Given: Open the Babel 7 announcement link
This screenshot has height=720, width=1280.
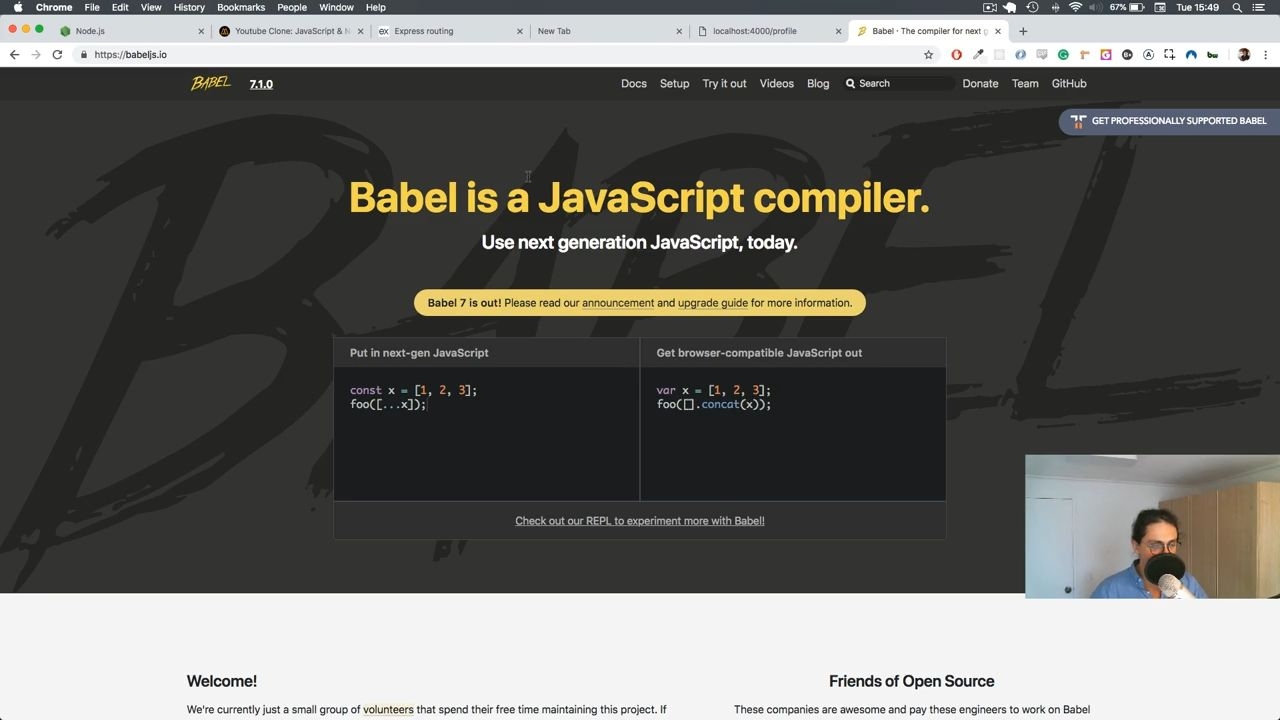Looking at the screenshot, I should 618,303.
